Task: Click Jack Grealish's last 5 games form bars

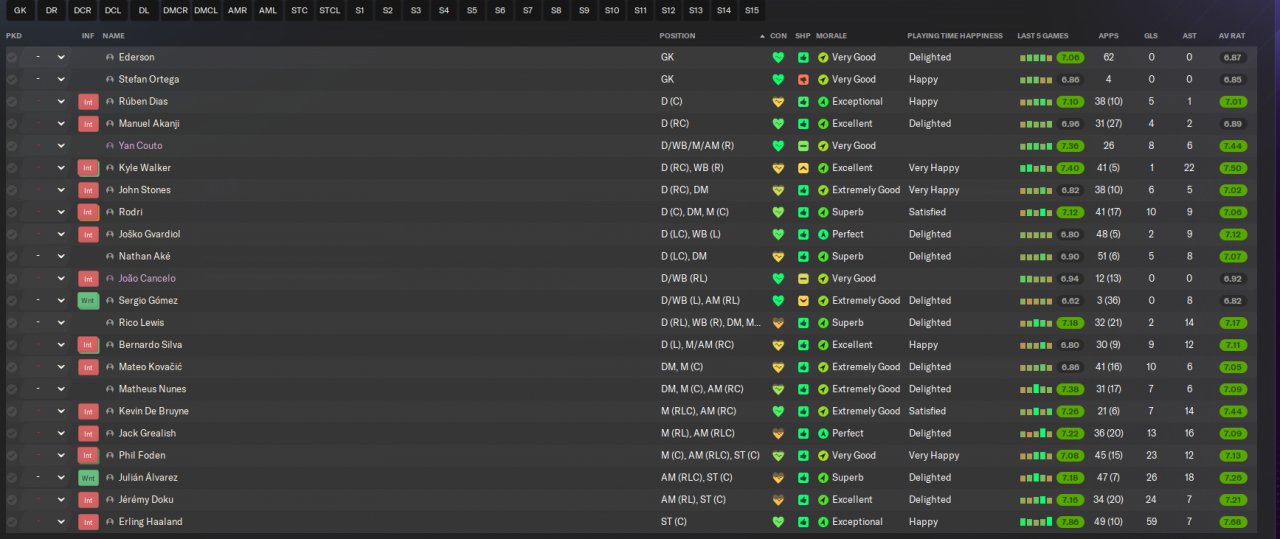Action: (x=1036, y=433)
